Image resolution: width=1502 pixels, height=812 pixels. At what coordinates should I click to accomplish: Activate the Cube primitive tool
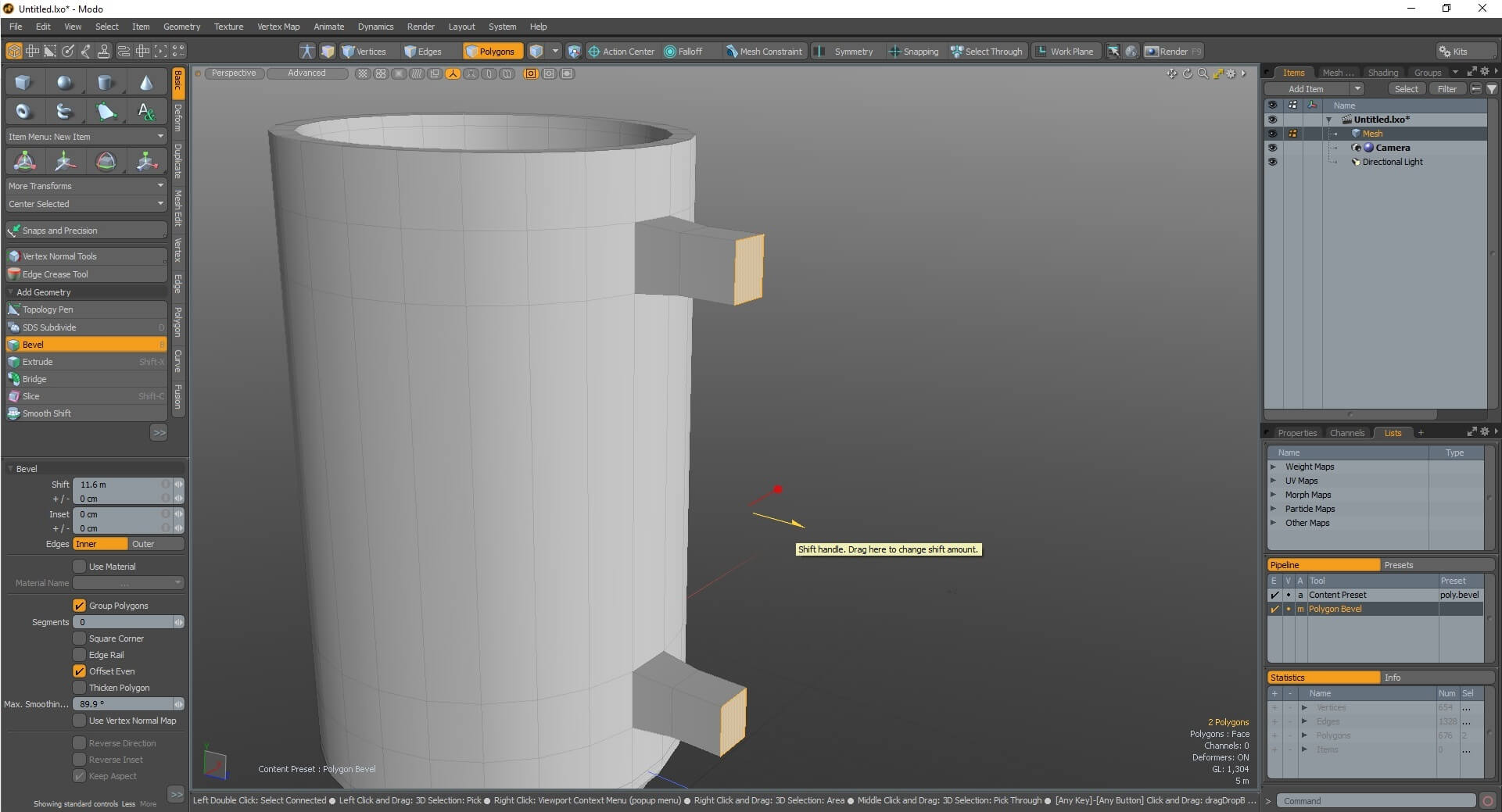(23, 81)
